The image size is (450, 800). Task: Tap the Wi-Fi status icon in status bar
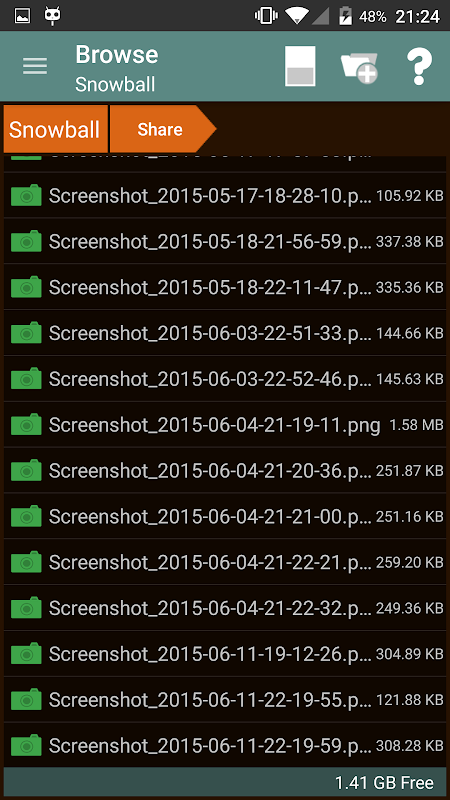(x=296, y=16)
